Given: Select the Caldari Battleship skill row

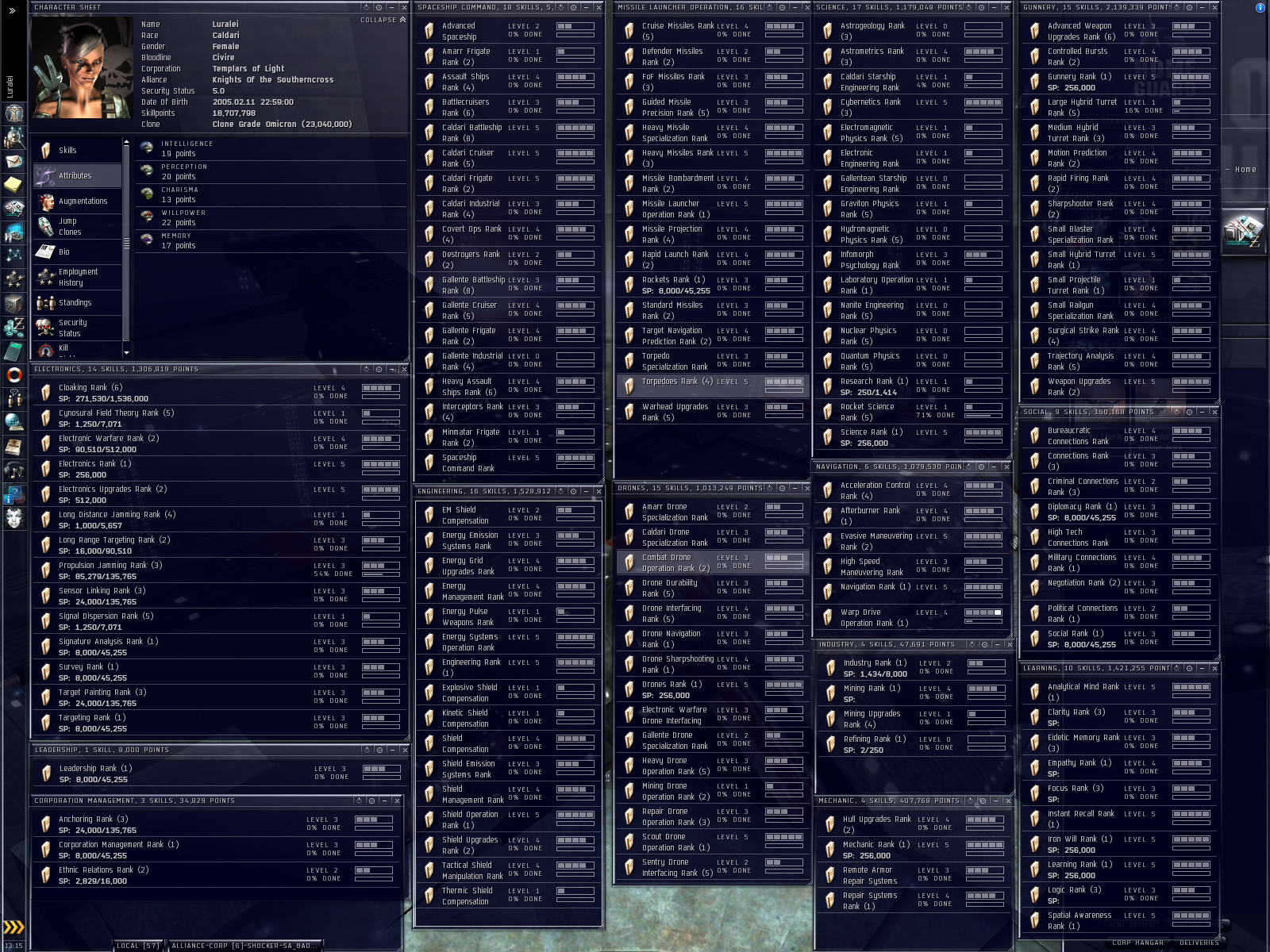Looking at the screenshot, I should coord(508,132).
